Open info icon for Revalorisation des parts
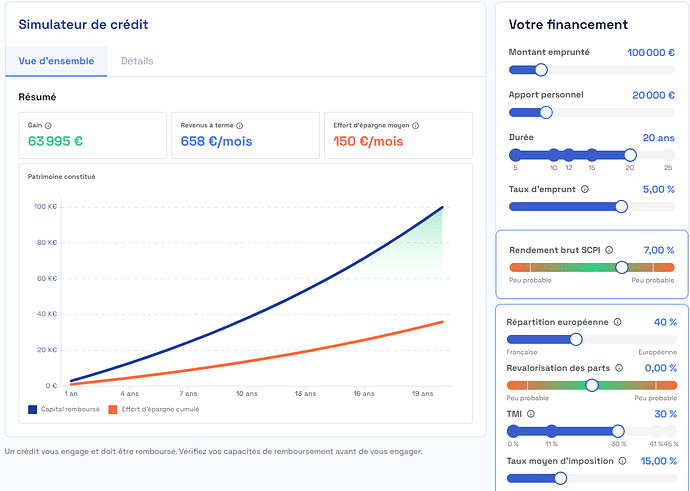Image resolution: width=690 pixels, height=491 pixels. click(619, 368)
